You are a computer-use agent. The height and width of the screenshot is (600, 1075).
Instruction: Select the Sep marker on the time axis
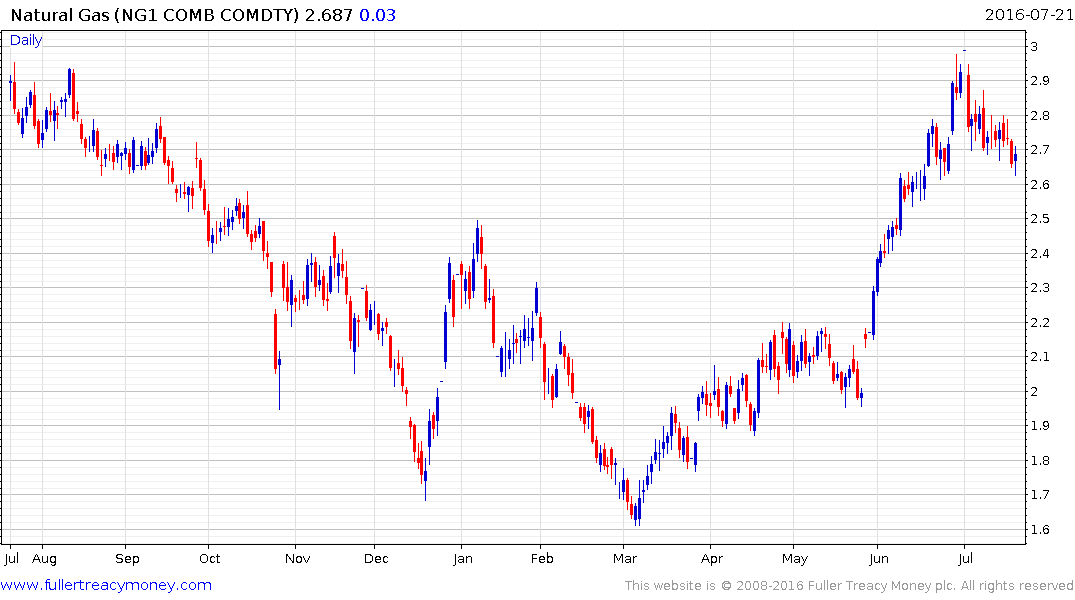(x=126, y=559)
